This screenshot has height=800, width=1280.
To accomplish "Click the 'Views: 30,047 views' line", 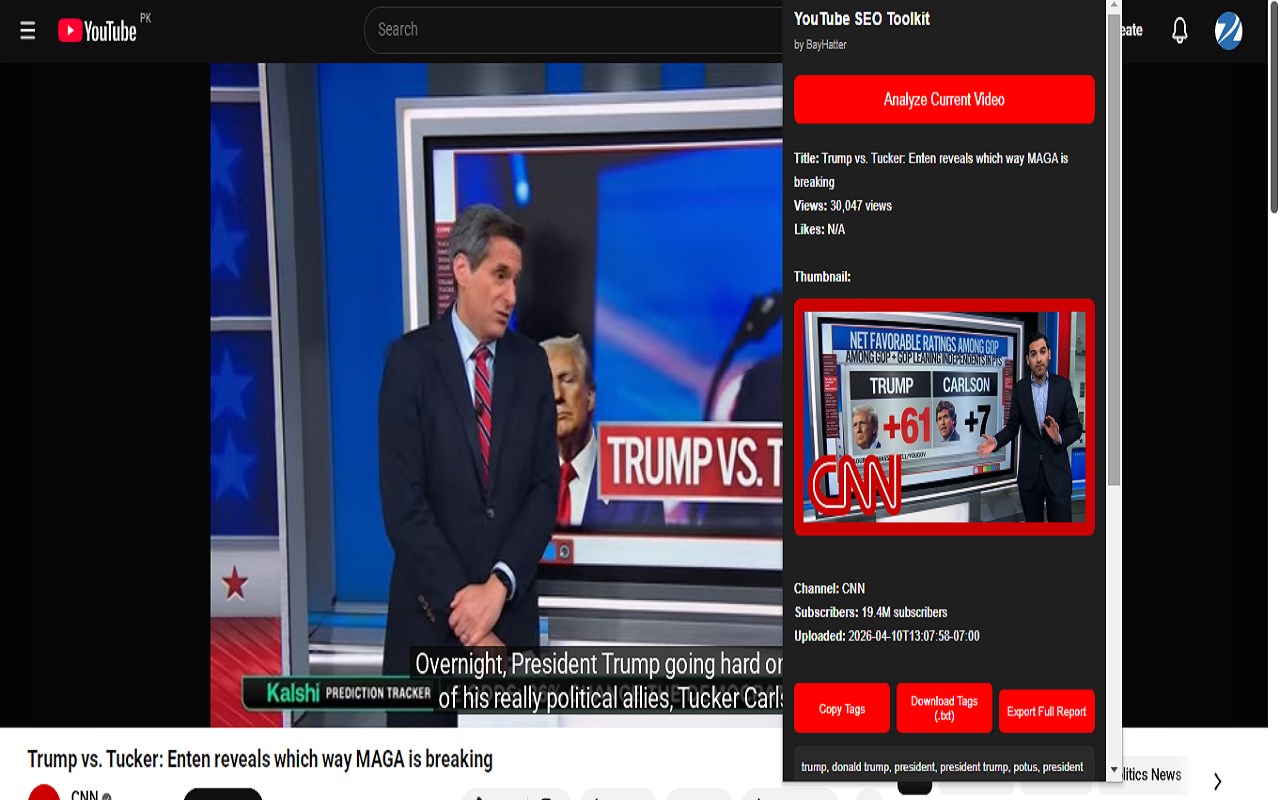I will click(843, 206).
